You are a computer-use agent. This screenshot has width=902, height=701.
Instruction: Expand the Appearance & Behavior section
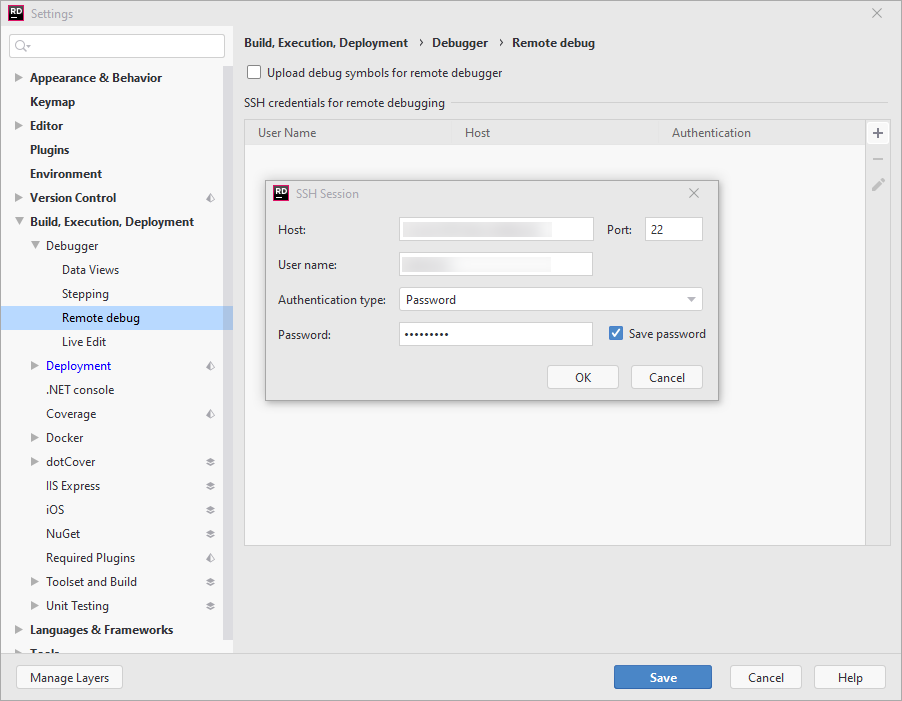coord(17,77)
